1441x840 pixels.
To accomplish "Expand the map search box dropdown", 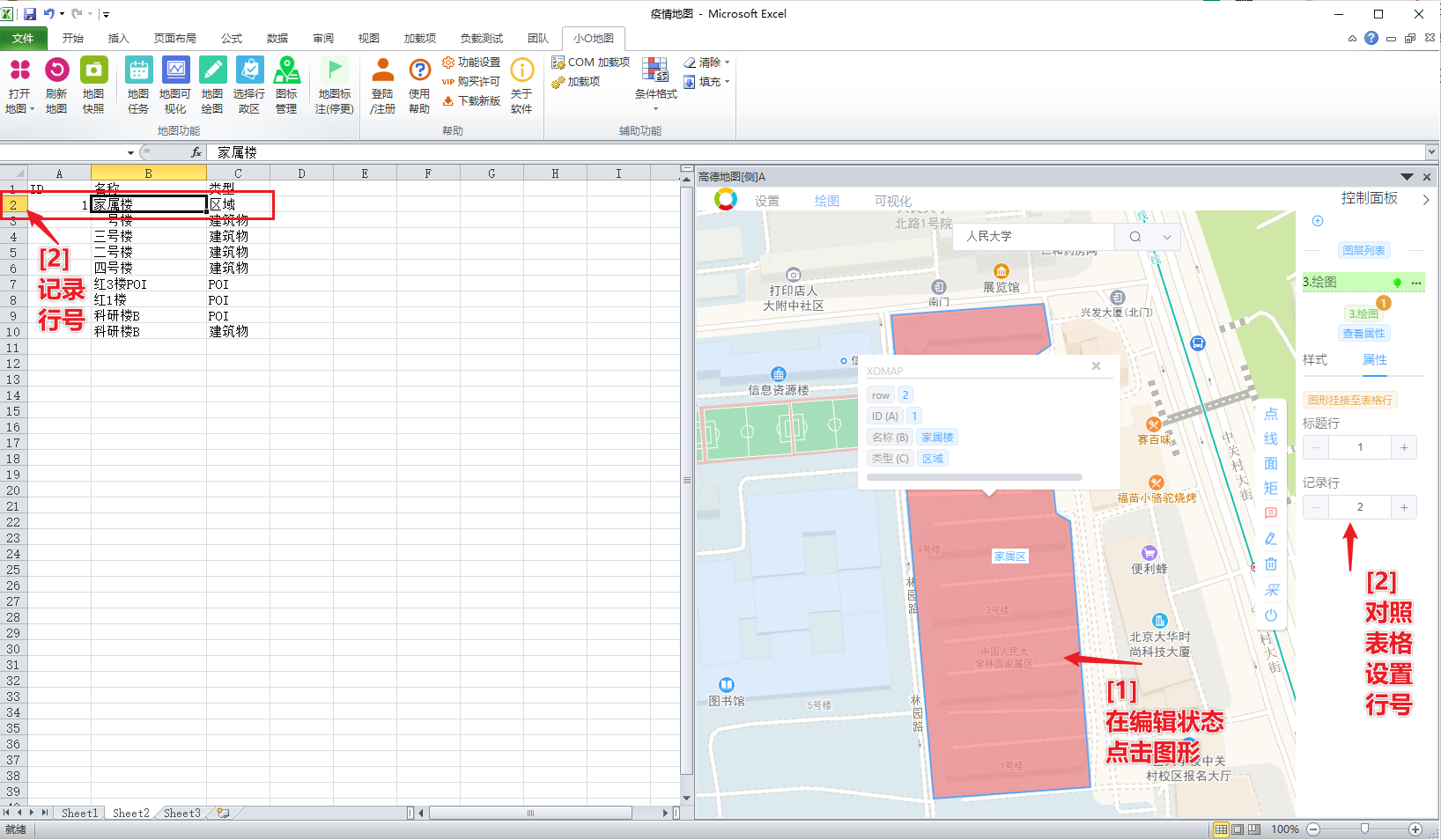I will point(1167,237).
